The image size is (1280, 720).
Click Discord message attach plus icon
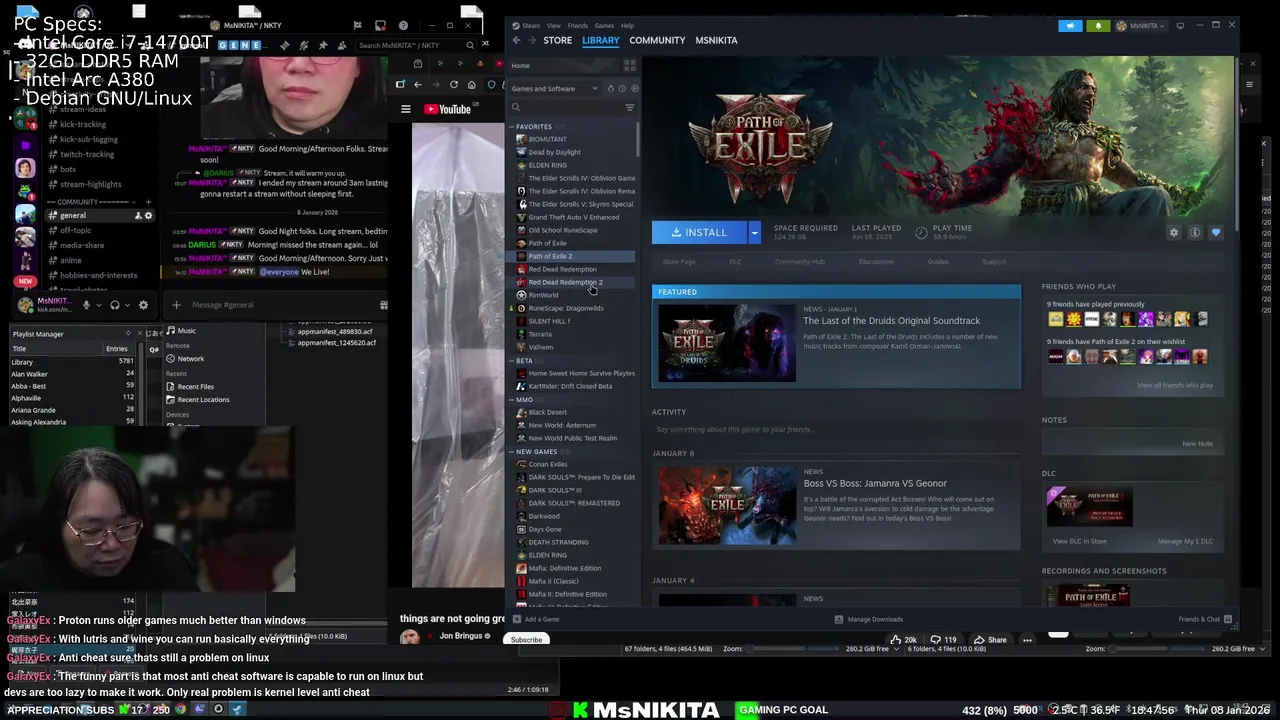(176, 305)
